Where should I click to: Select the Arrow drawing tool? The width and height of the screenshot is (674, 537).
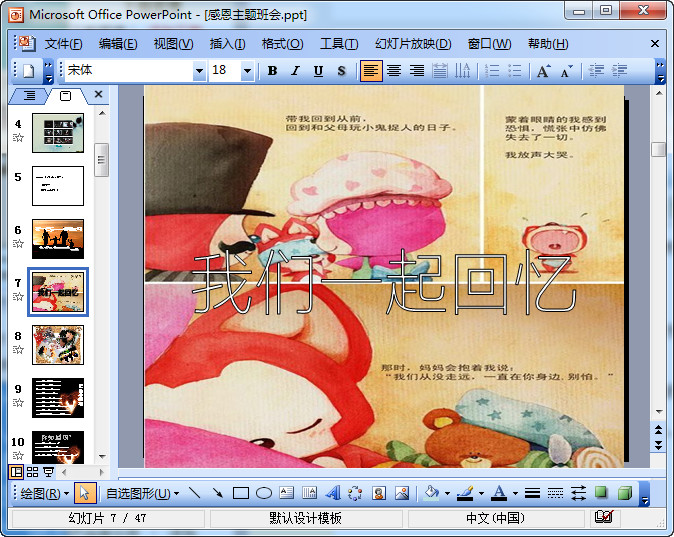(218, 493)
